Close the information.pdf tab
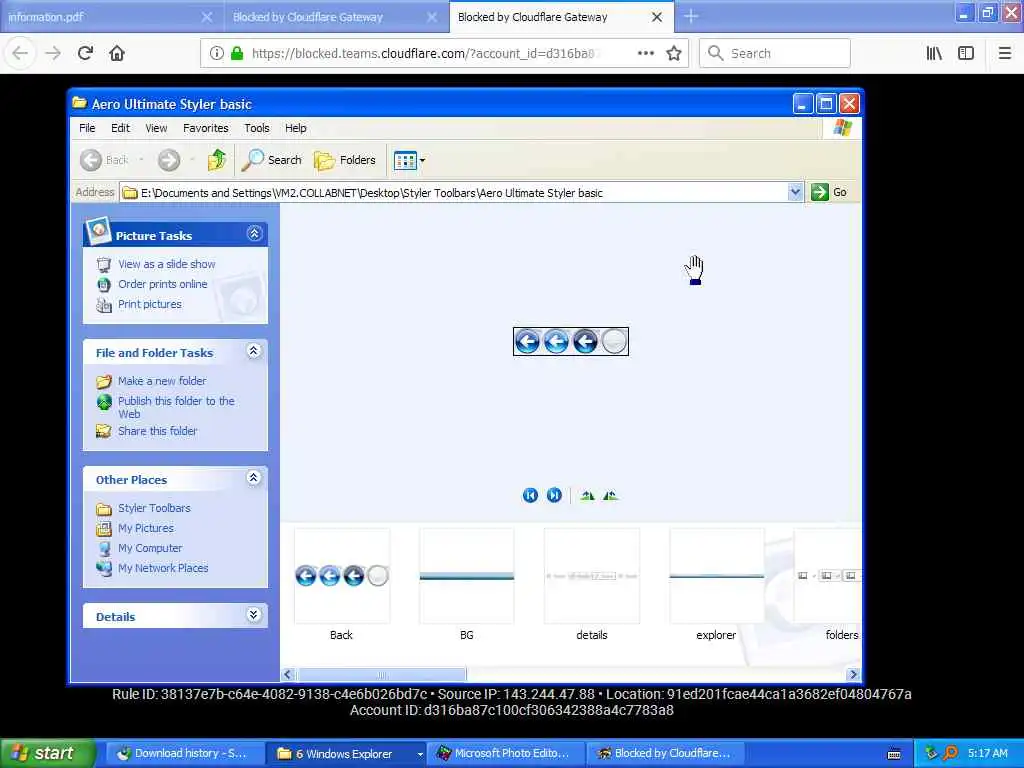 click(x=206, y=17)
